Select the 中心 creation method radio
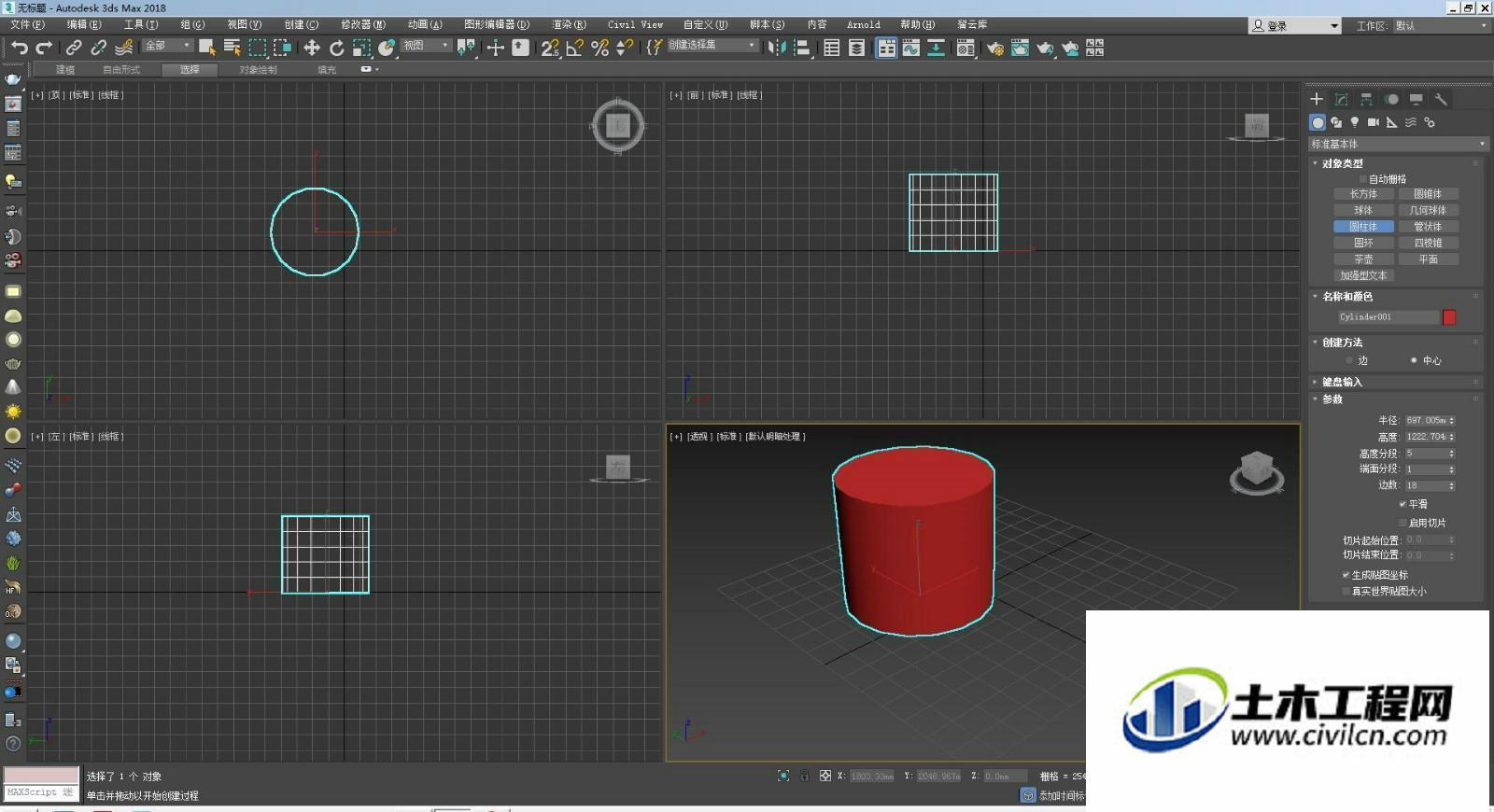The height and width of the screenshot is (812, 1494). tap(1414, 360)
